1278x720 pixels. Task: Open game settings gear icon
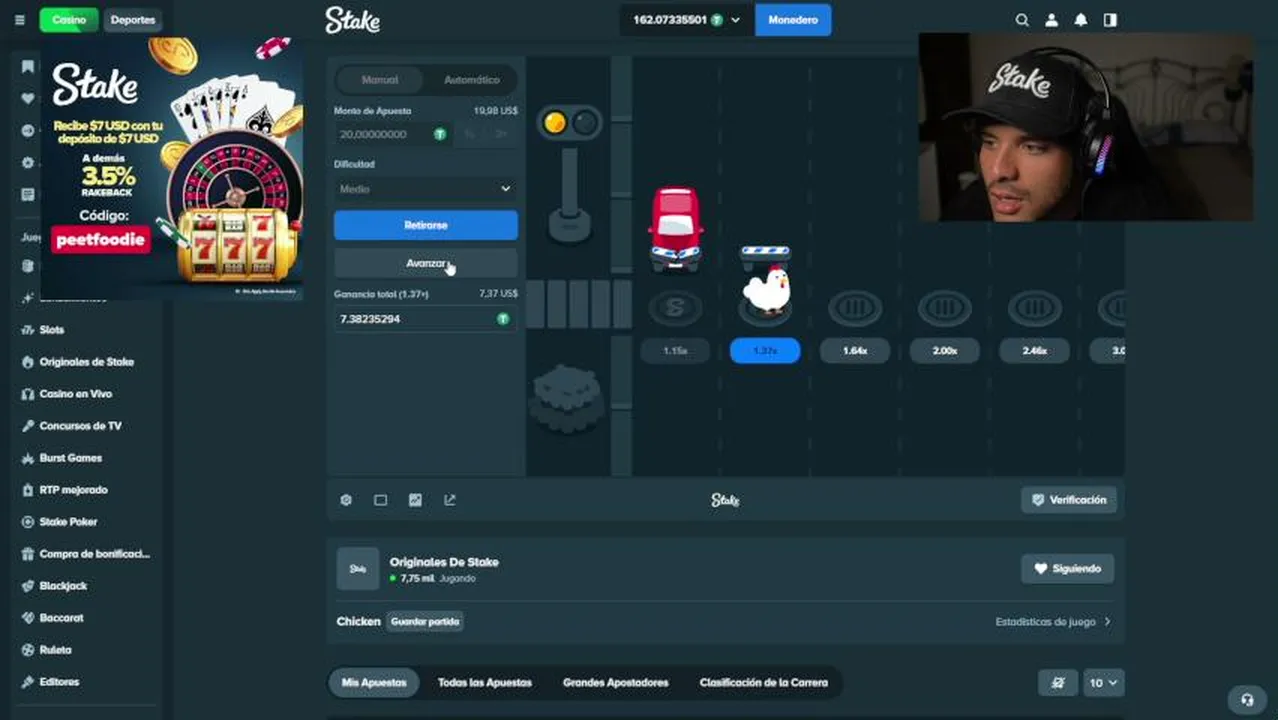click(x=346, y=500)
